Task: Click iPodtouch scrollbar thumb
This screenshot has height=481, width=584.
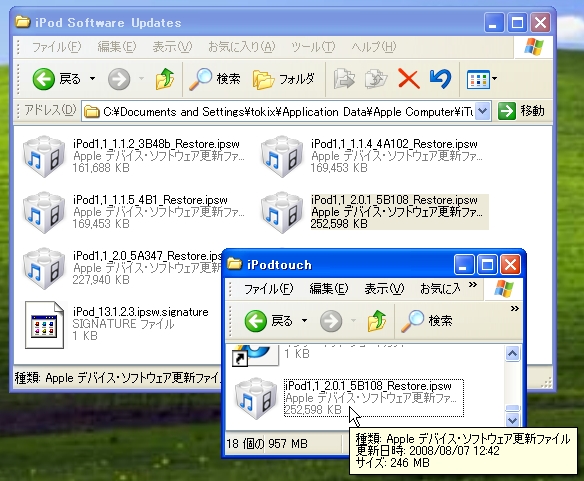Action: point(512,408)
